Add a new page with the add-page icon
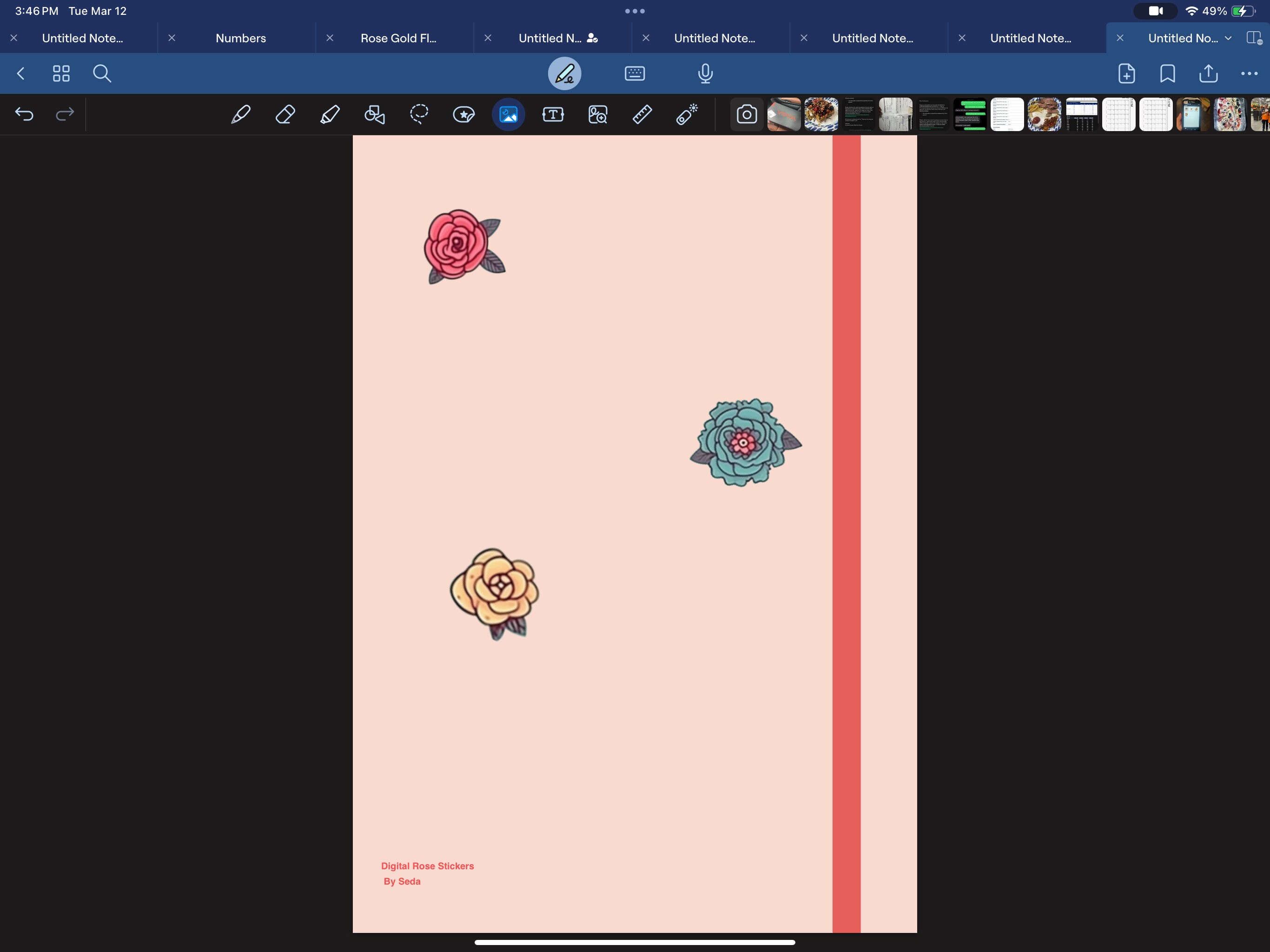Viewport: 1270px width, 952px height. (1126, 73)
